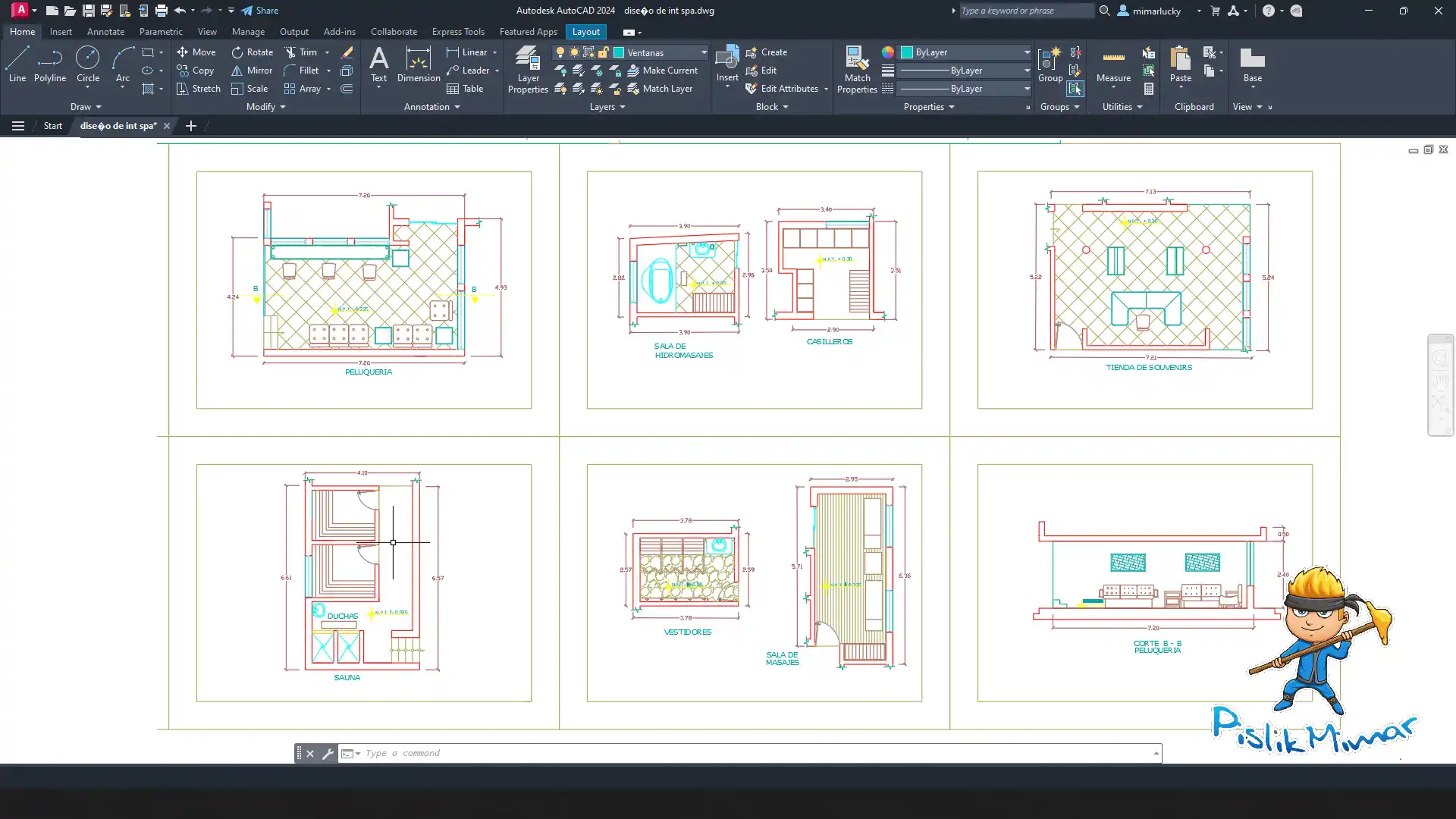
Task: Open the ByLayer object color swatch
Action: click(x=906, y=52)
